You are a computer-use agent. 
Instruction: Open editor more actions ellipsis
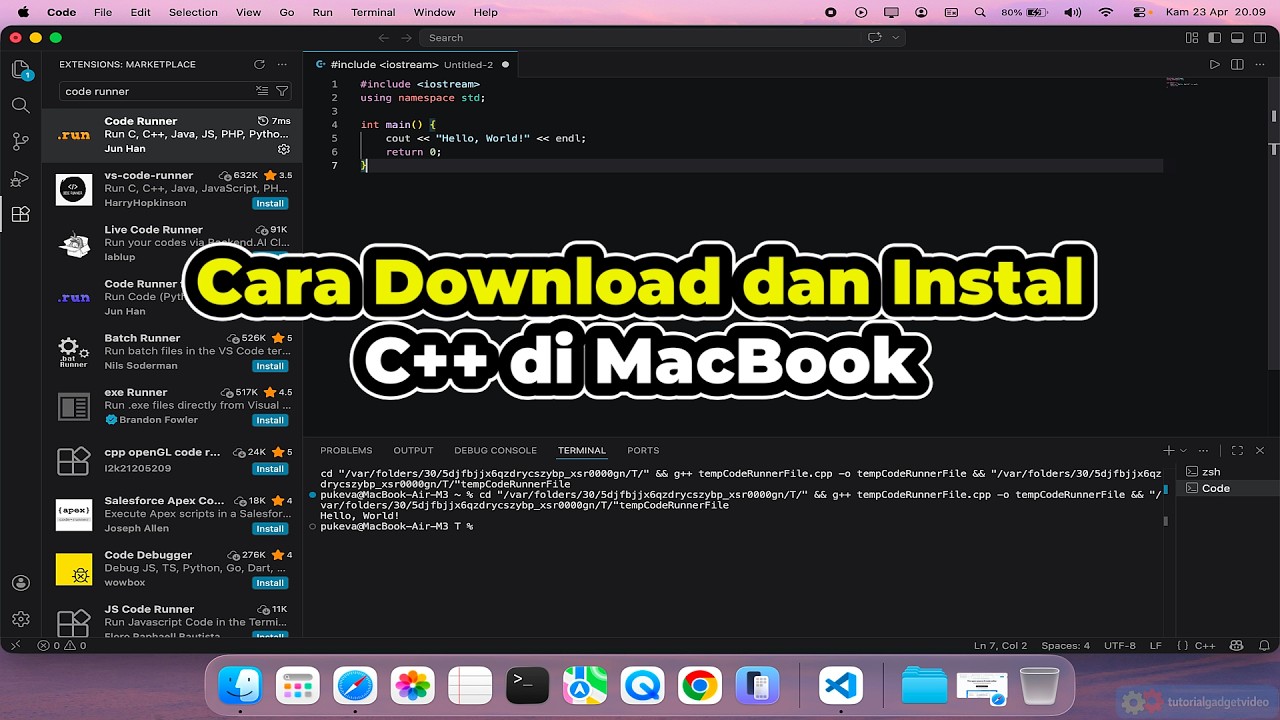tap(1259, 64)
